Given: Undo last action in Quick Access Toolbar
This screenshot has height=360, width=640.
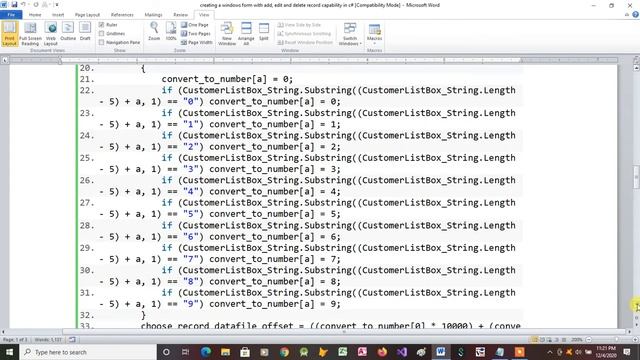Looking at the screenshot, I should pos(23,4).
